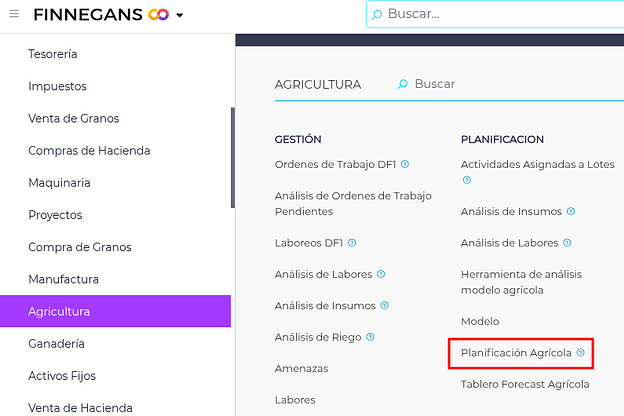Click the help icon next to Planificación Agrícola
The height and width of the screenshot is (416, 624).
(x=581, y=352)
